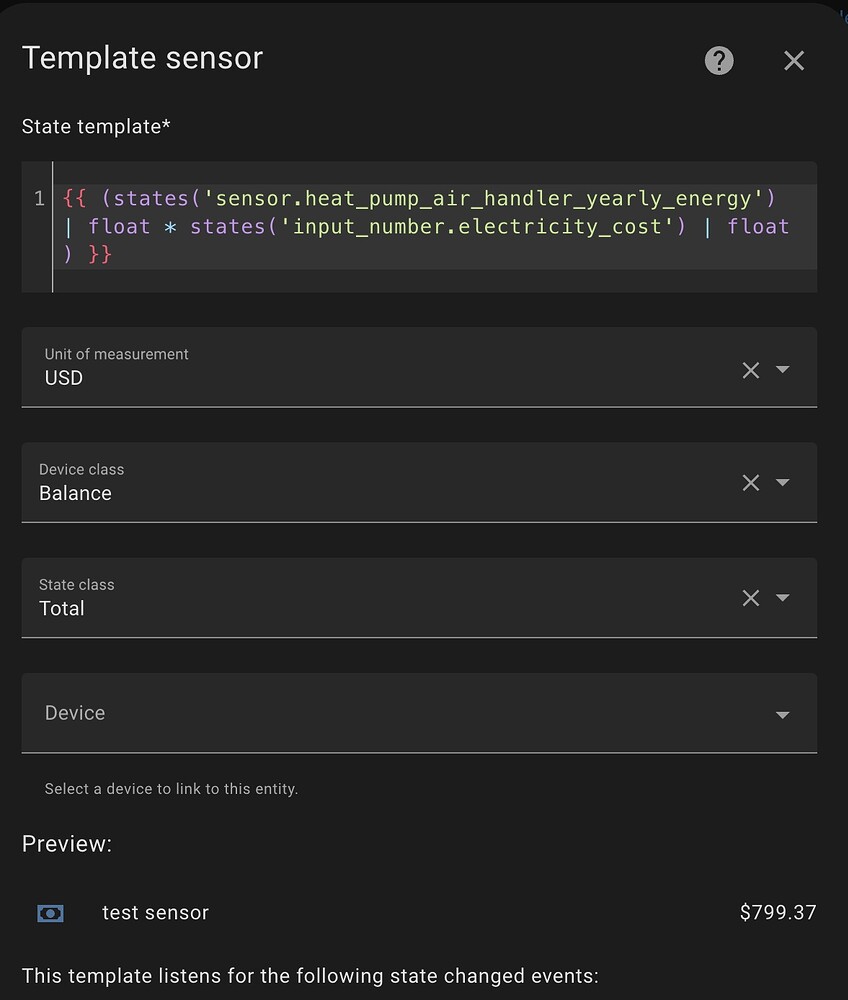Viewport: 848px width, 1000px height.
Task: Clear the Balance device class selection
Action: [x=751, y=483]
